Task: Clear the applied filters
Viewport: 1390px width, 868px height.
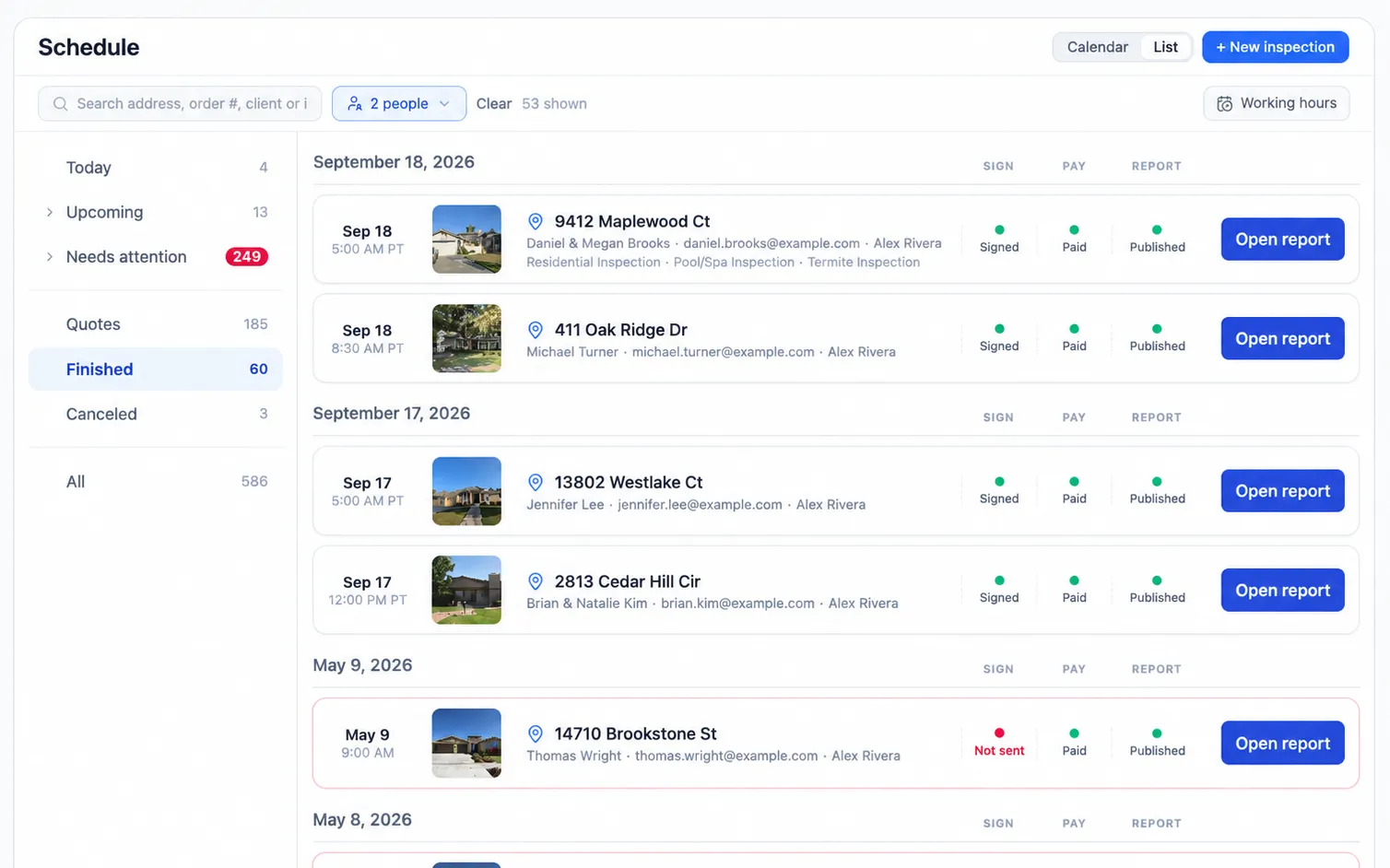Action: click(x=494, y=104)
